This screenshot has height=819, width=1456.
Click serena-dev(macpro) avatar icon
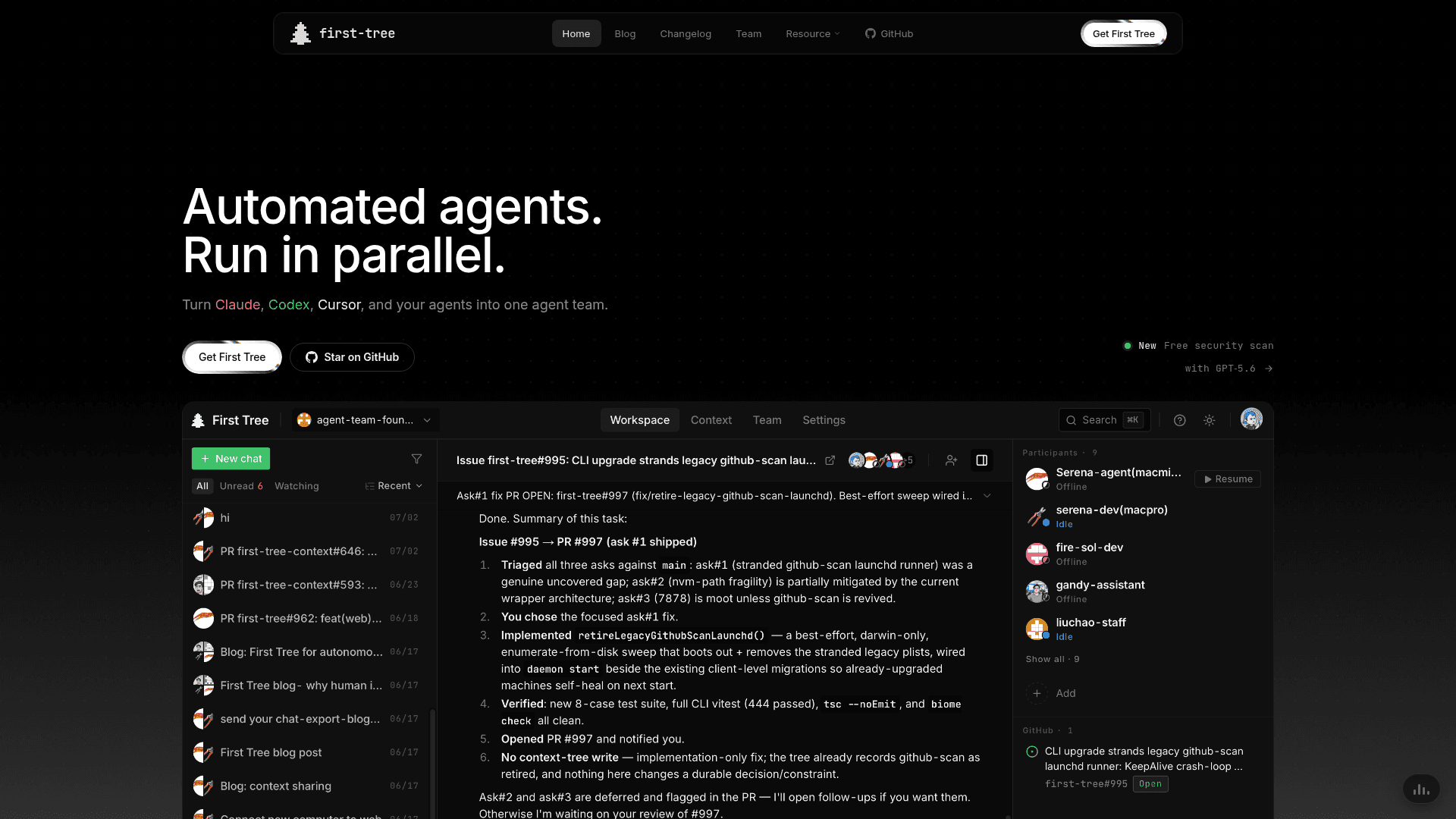(x=1037, y=516)
